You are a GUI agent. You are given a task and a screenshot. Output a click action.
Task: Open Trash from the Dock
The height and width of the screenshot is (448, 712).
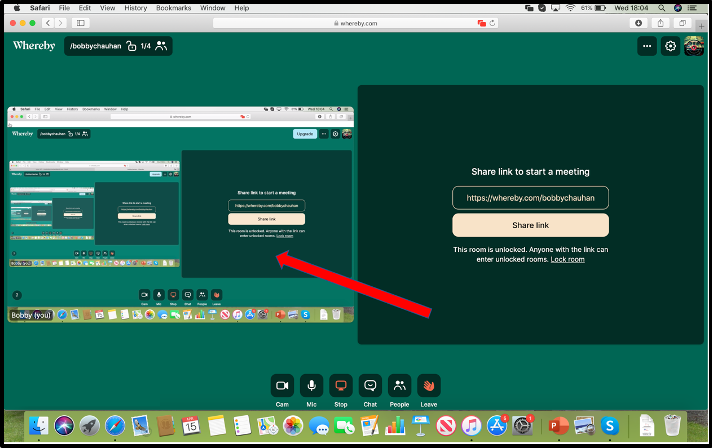pyautogui.click(x=672, y=426)
